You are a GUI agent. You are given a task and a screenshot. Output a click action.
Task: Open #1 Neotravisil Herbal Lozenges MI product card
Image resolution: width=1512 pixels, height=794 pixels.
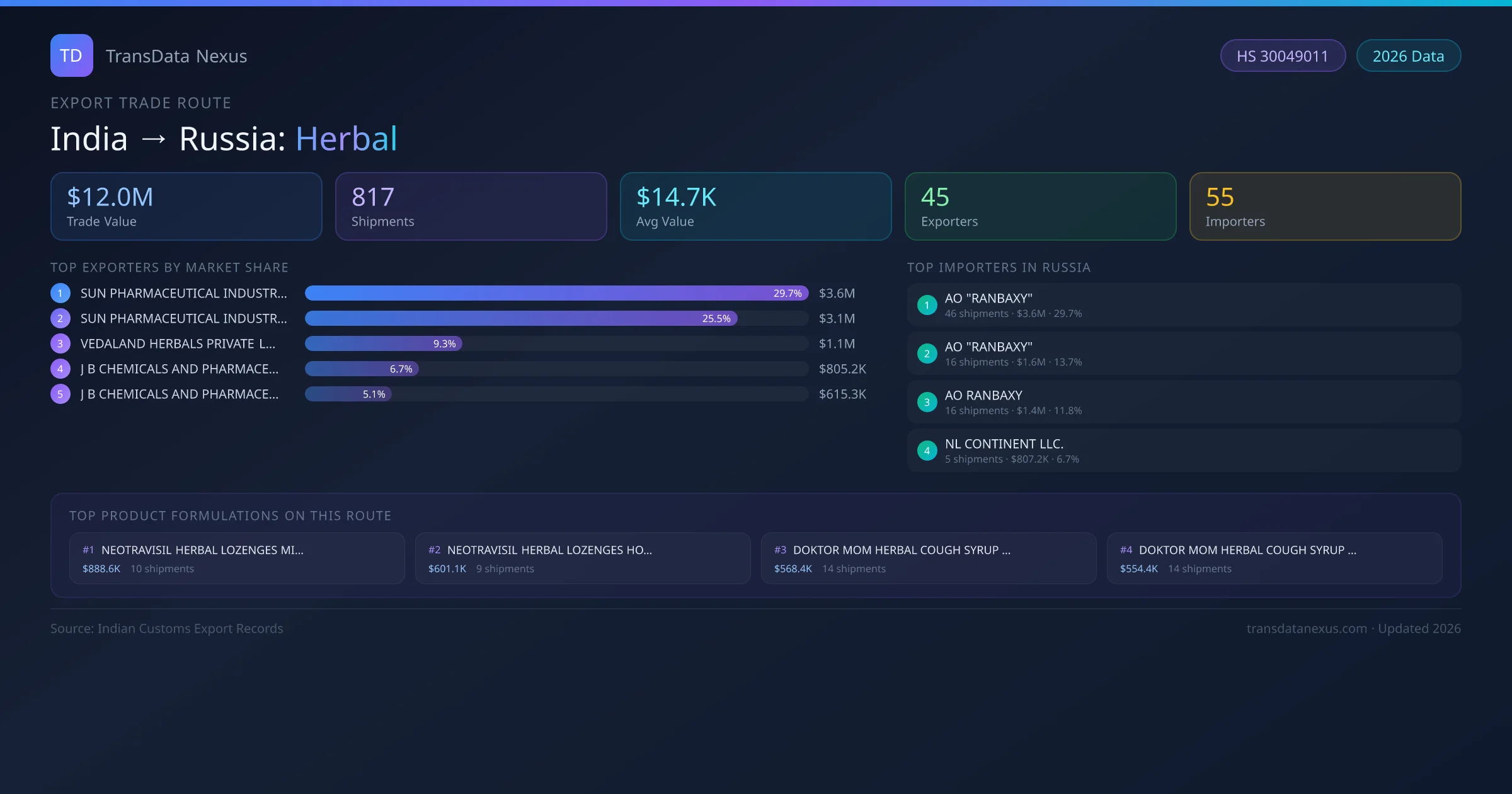(x=237, y=558)
